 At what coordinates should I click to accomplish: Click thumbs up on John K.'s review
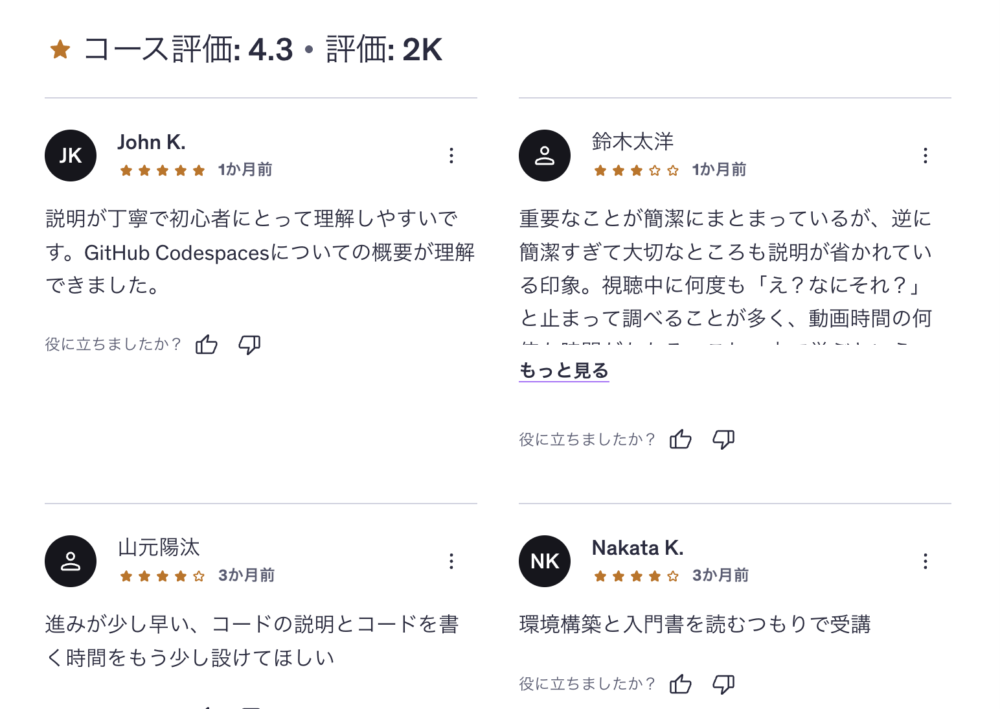207,345
